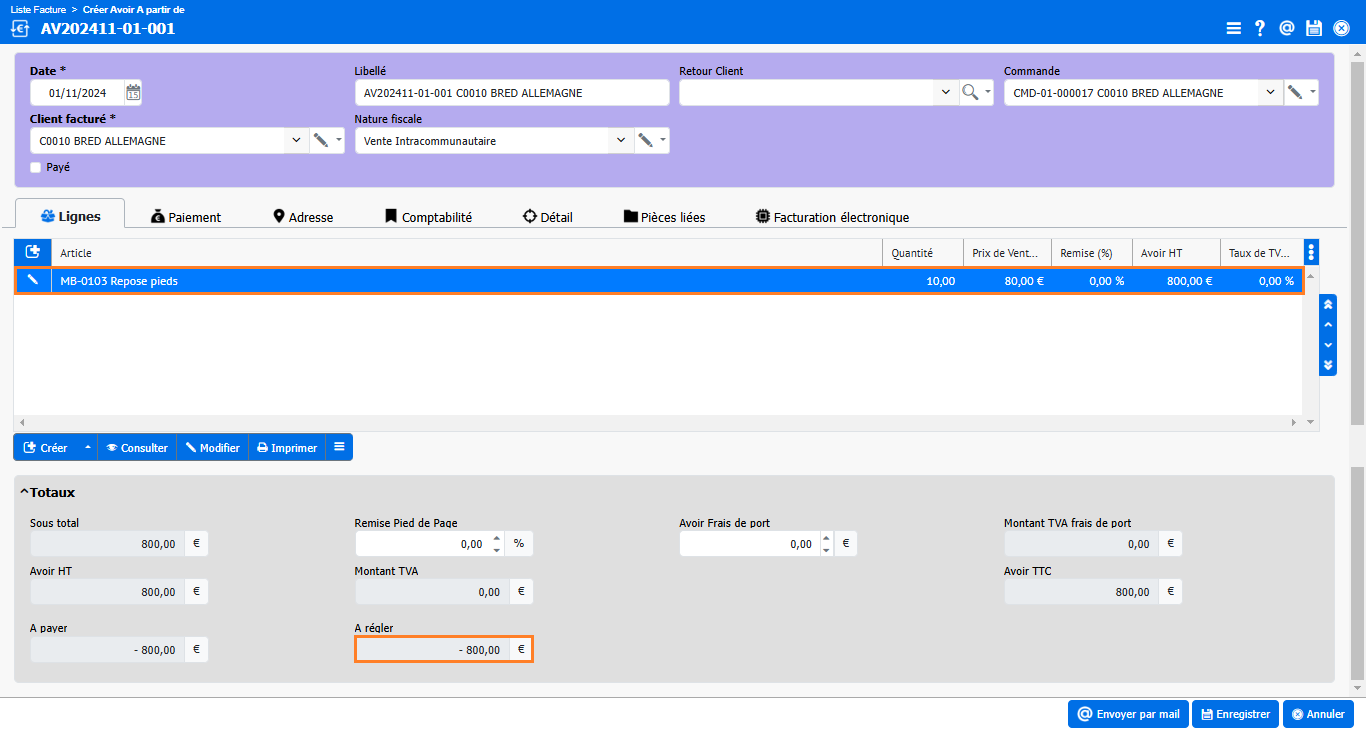This screenshot has height=730, width=1368.
Task: Switch to the Paiement tab
Action: (x=185, y=217)
